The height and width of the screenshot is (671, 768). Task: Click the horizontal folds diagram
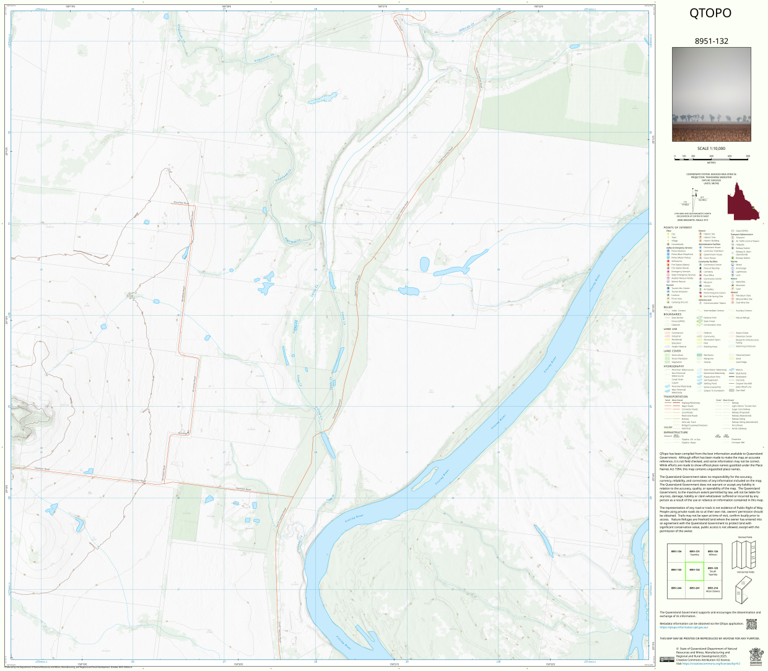point(744,589)
